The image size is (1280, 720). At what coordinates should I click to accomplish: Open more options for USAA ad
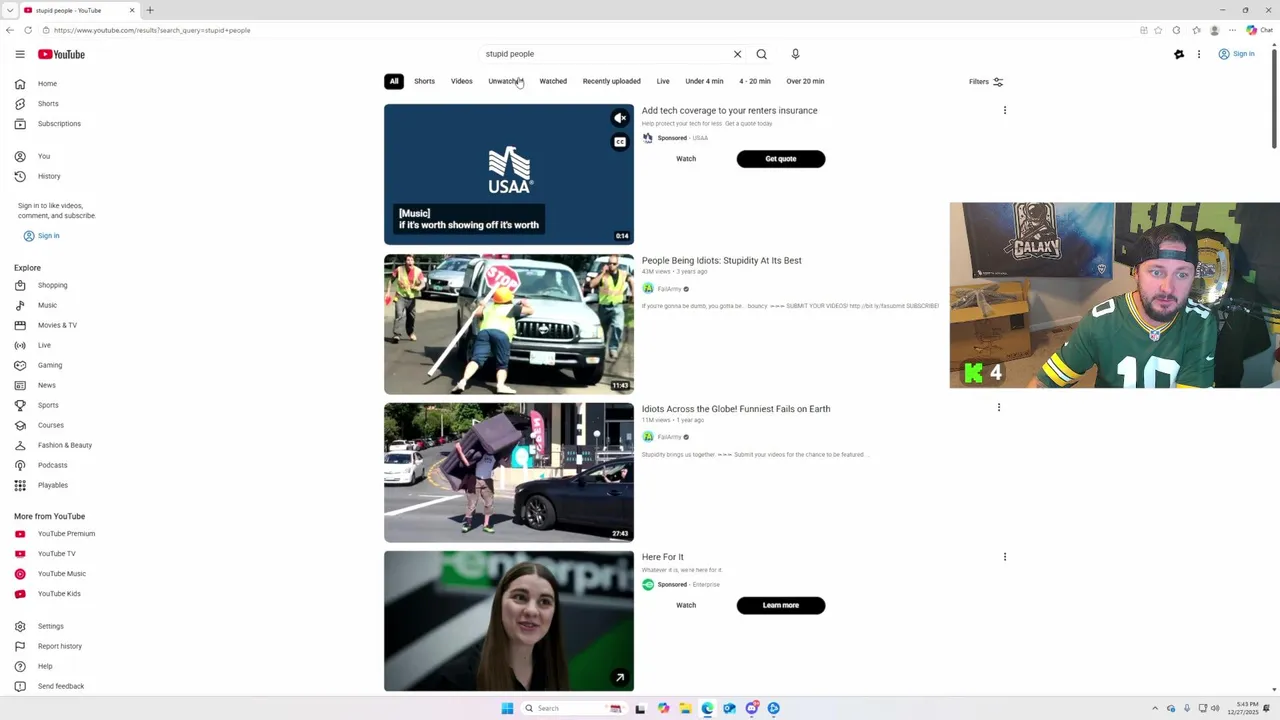click(1005, 110)
